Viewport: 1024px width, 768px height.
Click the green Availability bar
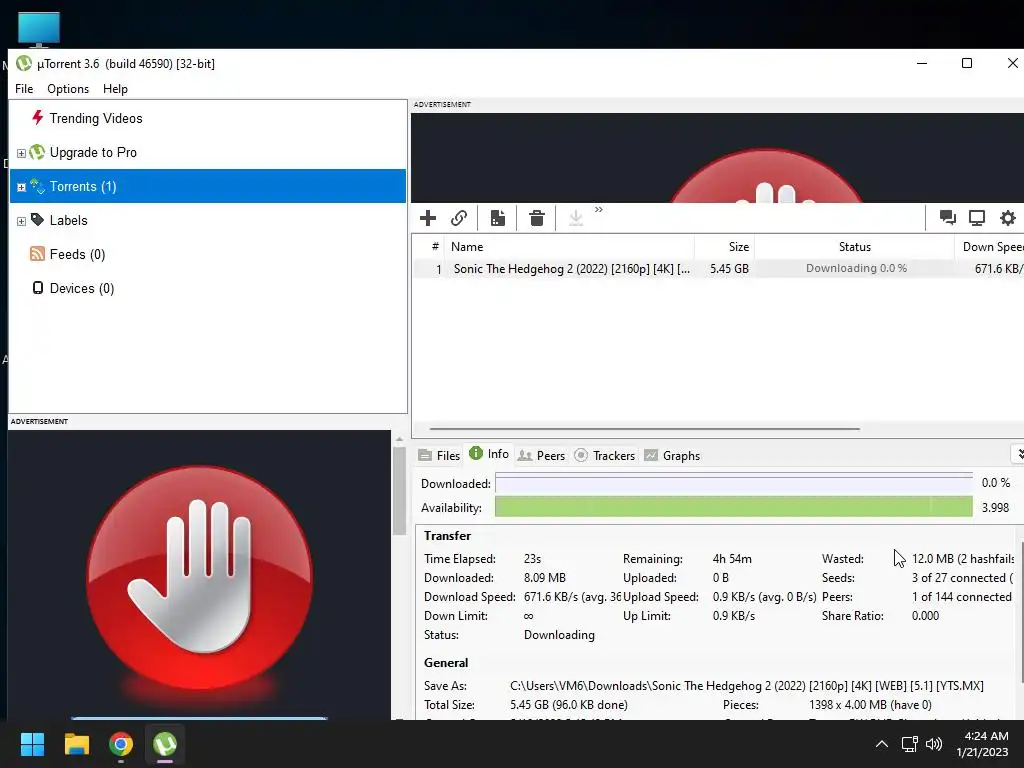click(x=733, y=507)
